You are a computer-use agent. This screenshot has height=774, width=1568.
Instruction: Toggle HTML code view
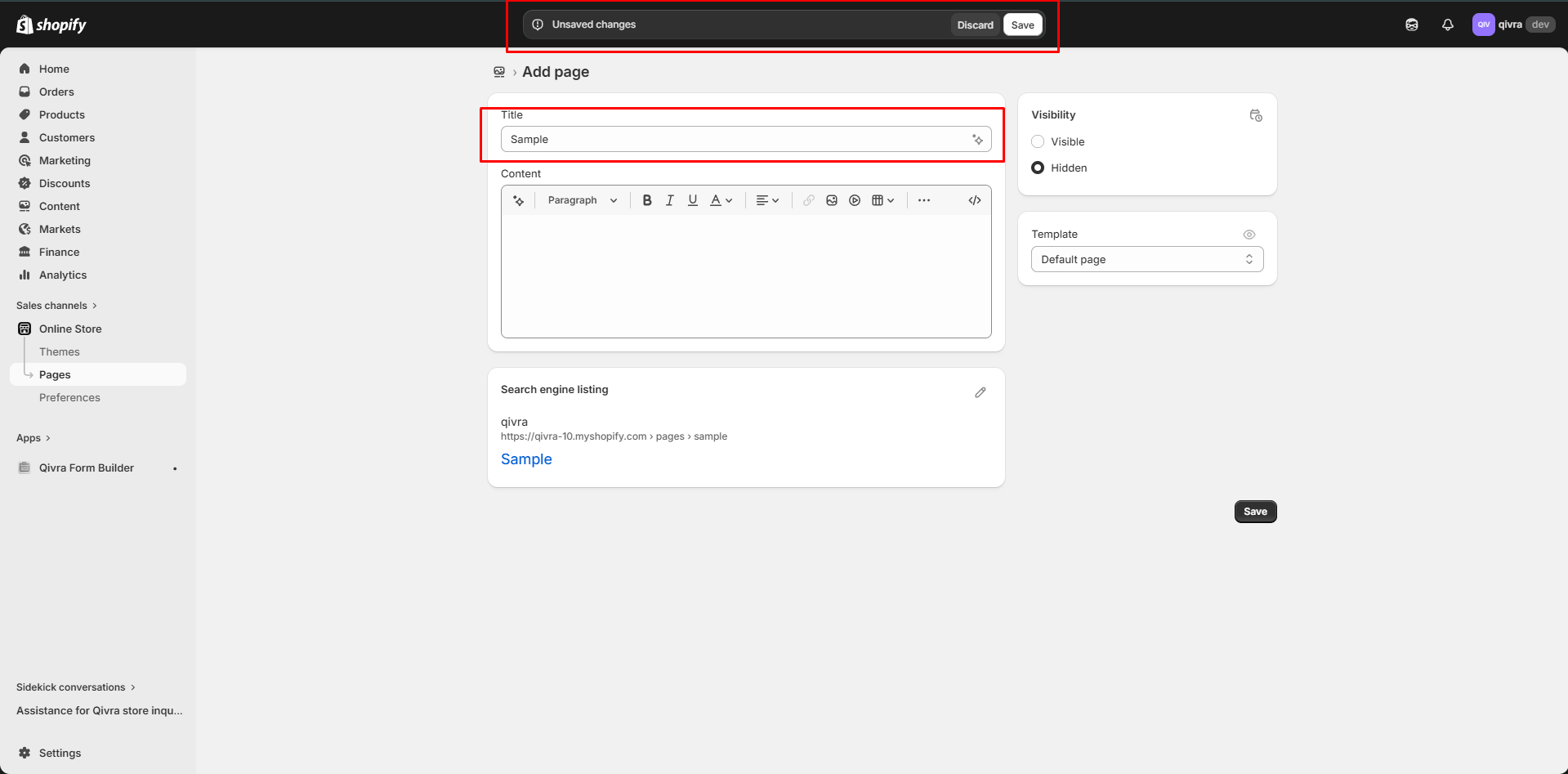point(975,200)
